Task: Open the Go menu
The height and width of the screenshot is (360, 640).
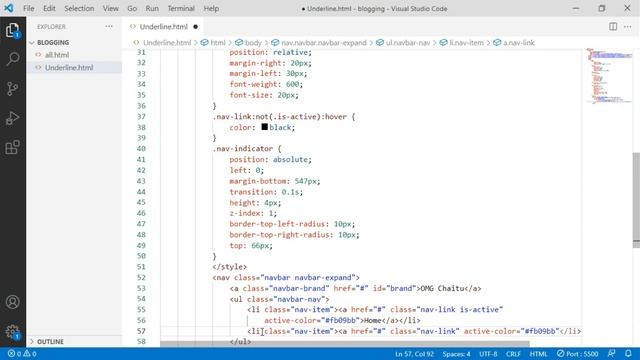Action: 132,9
